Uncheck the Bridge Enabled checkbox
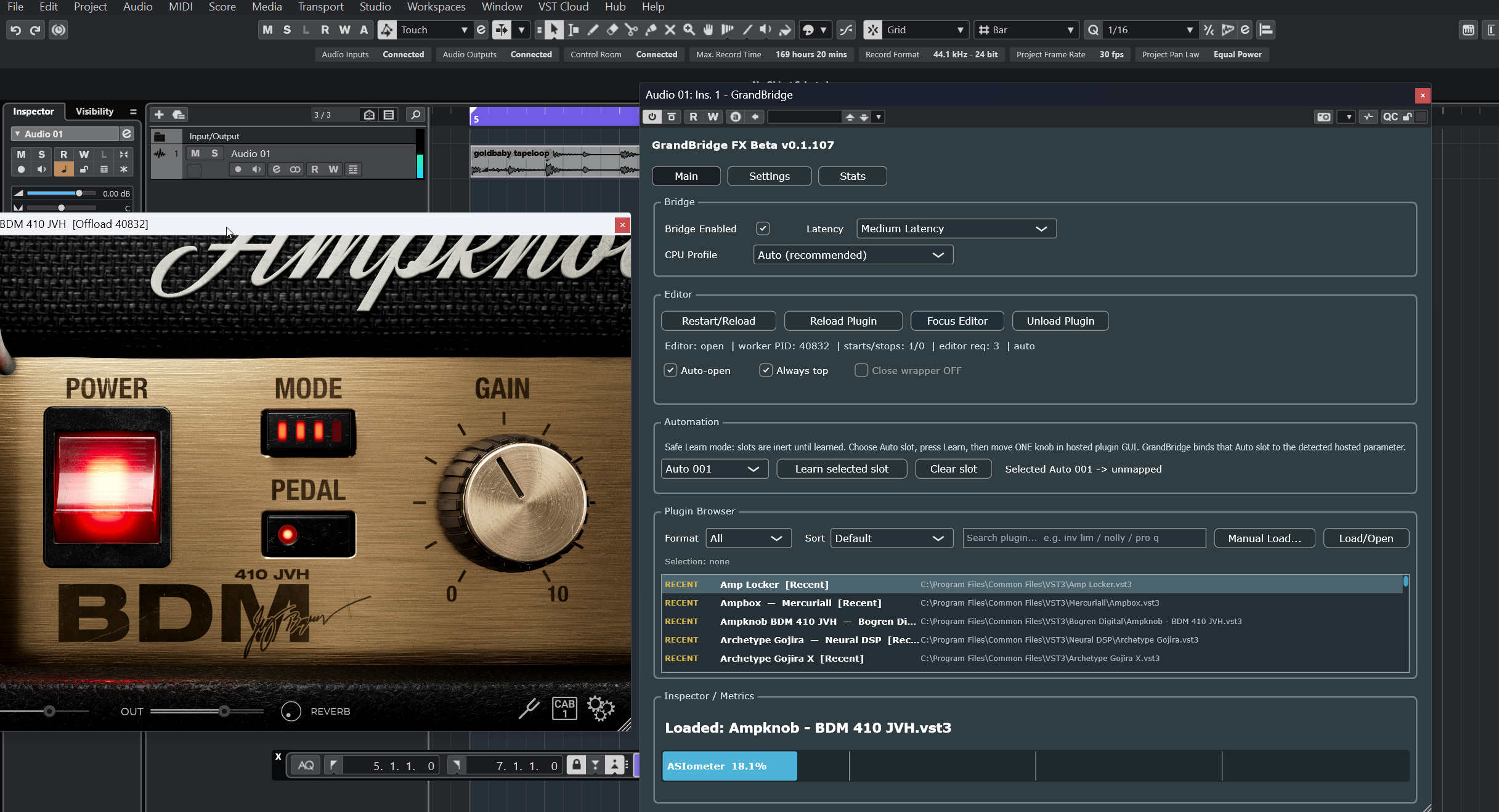The width and height of the screenshot is (1499, 812). click(763, 229)
